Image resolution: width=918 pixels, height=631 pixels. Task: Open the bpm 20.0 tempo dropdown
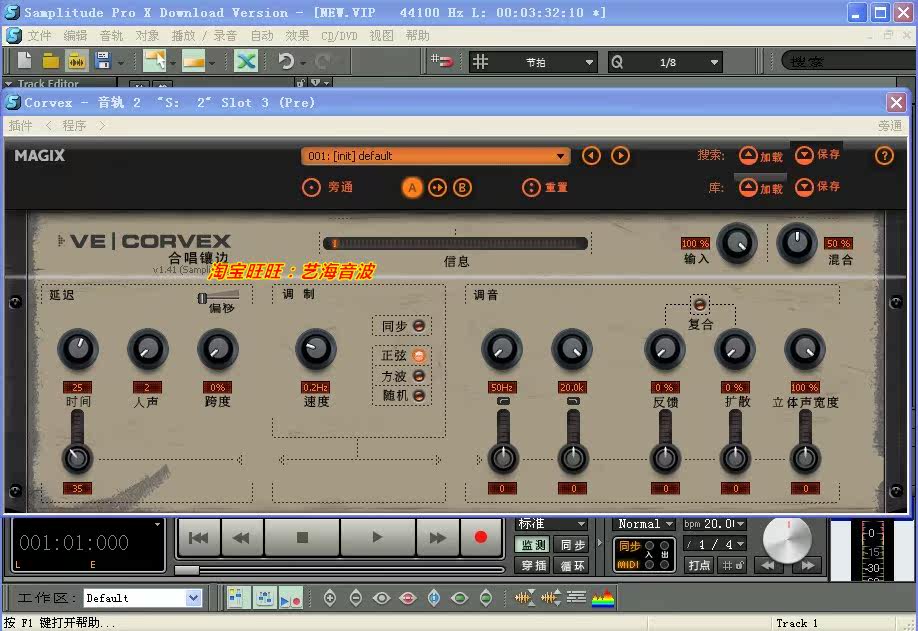click(714, 524)
